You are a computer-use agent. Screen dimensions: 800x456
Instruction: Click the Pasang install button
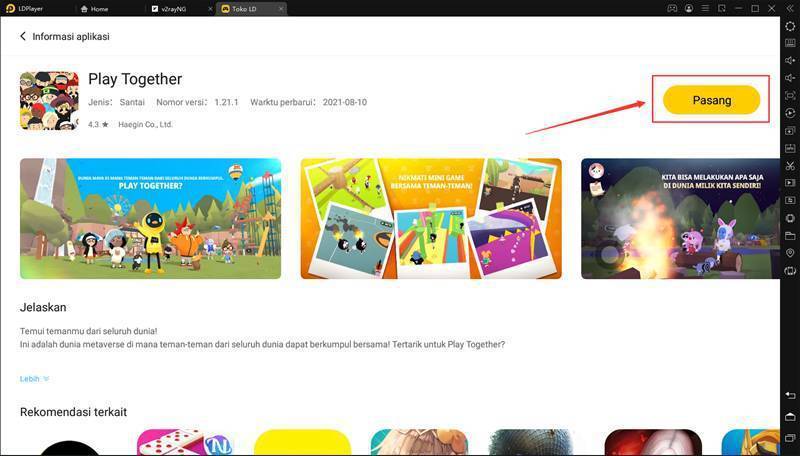coord(711,100)
